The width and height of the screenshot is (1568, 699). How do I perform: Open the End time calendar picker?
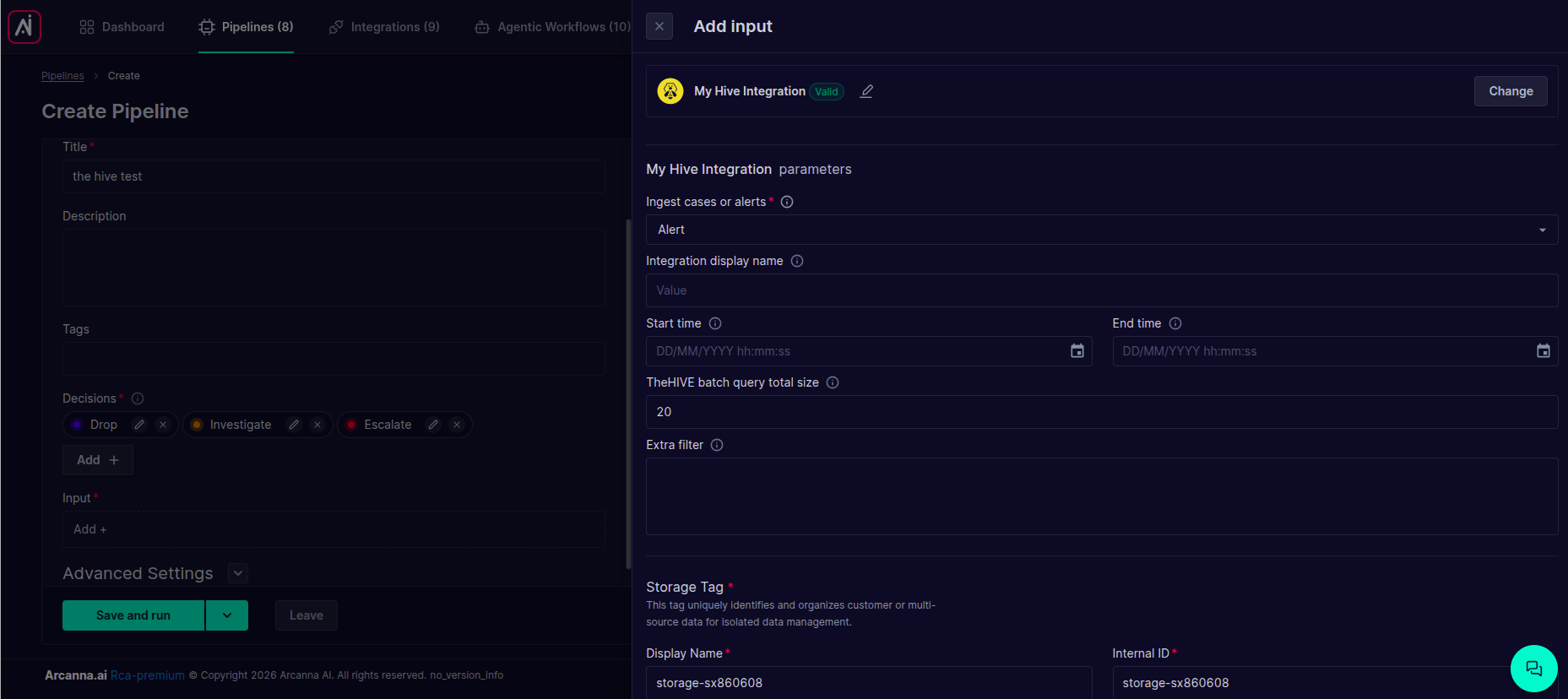point(1544,351)
